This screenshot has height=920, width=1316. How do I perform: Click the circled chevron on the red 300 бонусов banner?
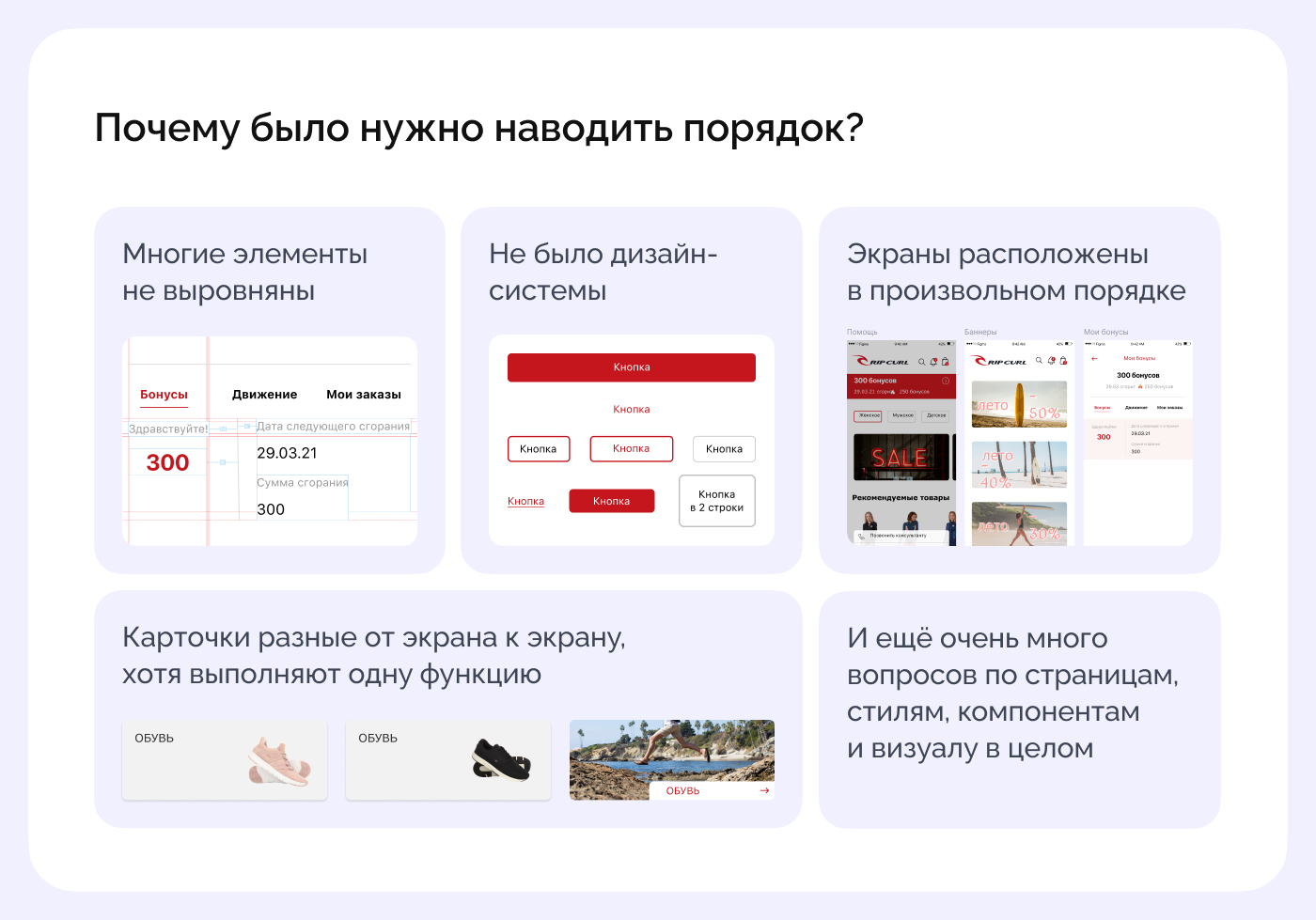tap(946, 381)
